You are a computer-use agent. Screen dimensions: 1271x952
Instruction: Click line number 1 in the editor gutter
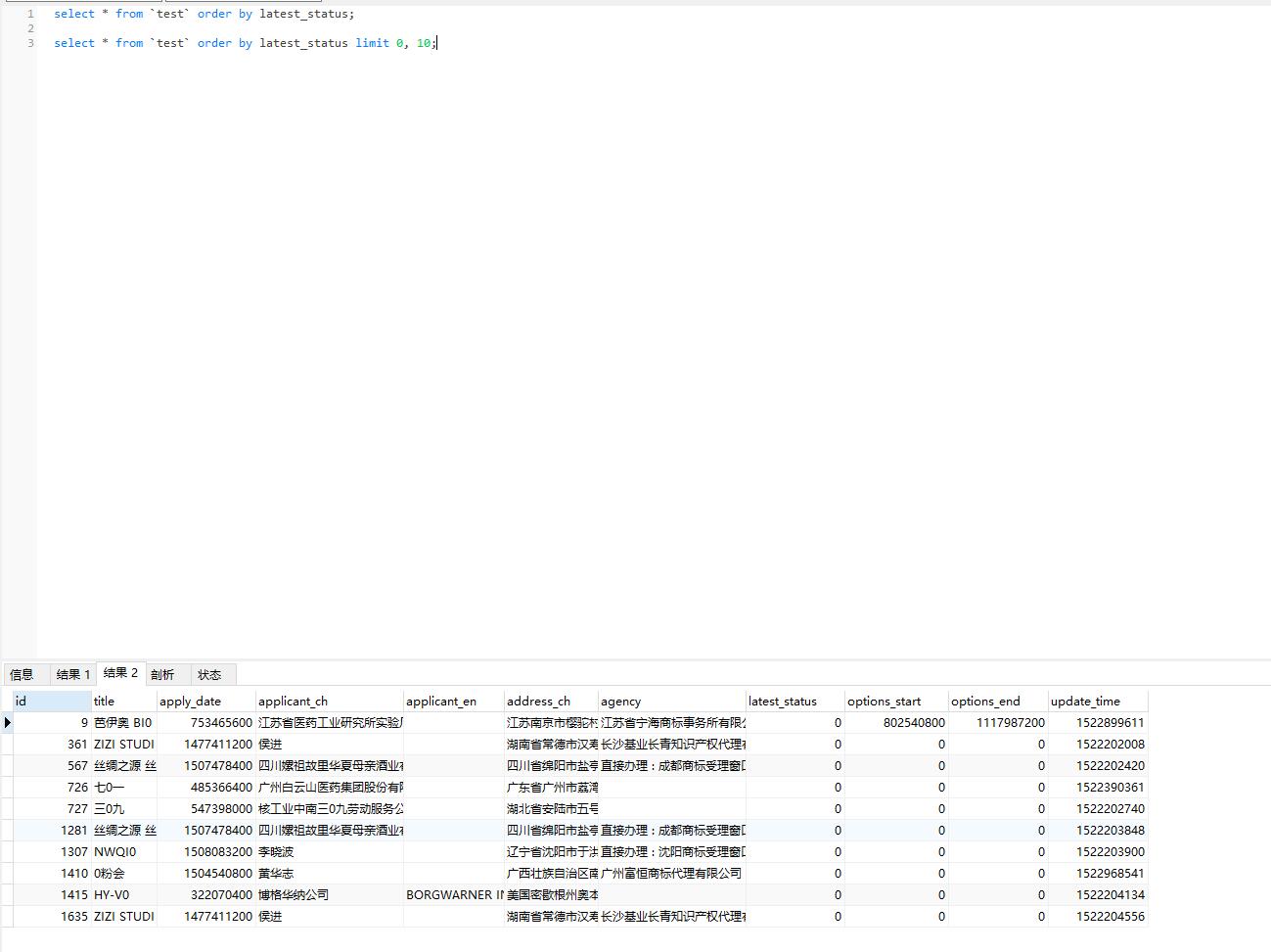[x=30, y=14]
